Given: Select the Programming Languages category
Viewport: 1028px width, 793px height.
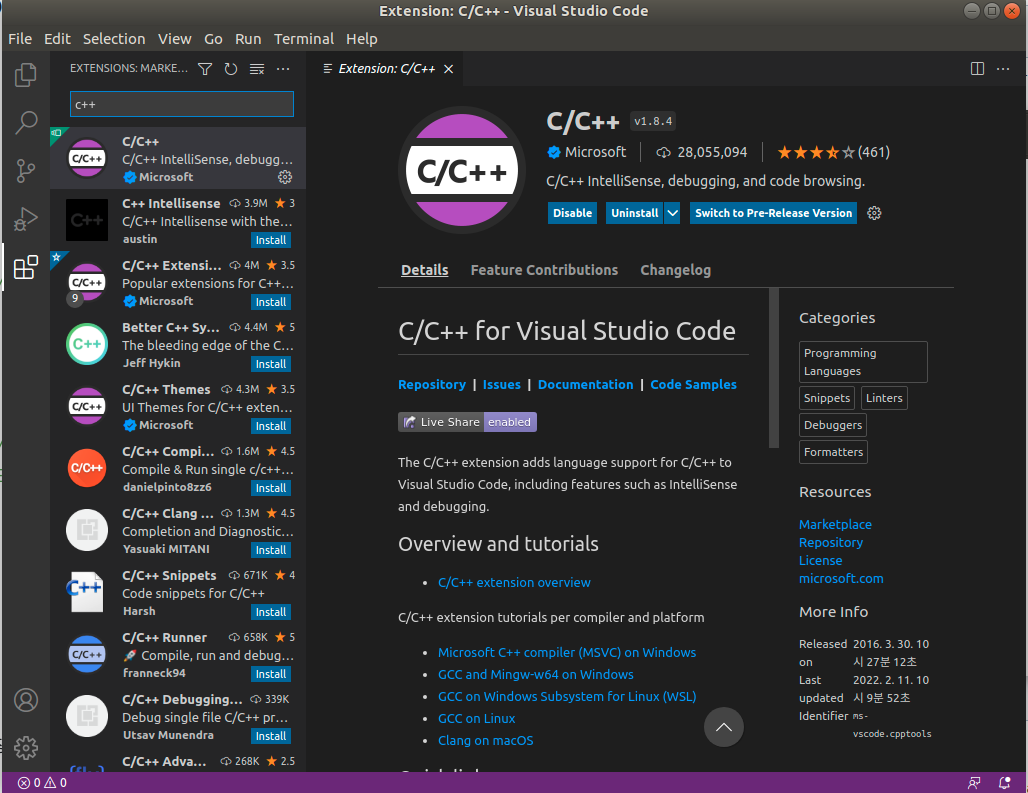Looking at the screenshot, I should pyautogui.click(x=863, y=362).
